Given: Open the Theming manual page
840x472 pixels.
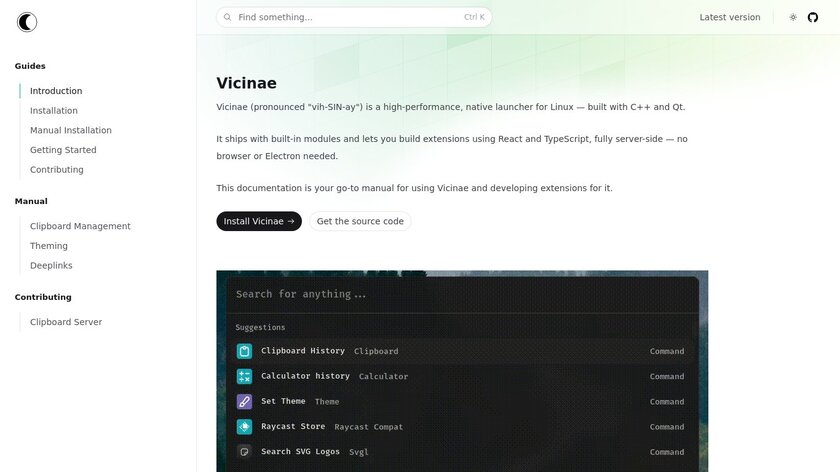Looking at the screenshot, I should (49, 246).
